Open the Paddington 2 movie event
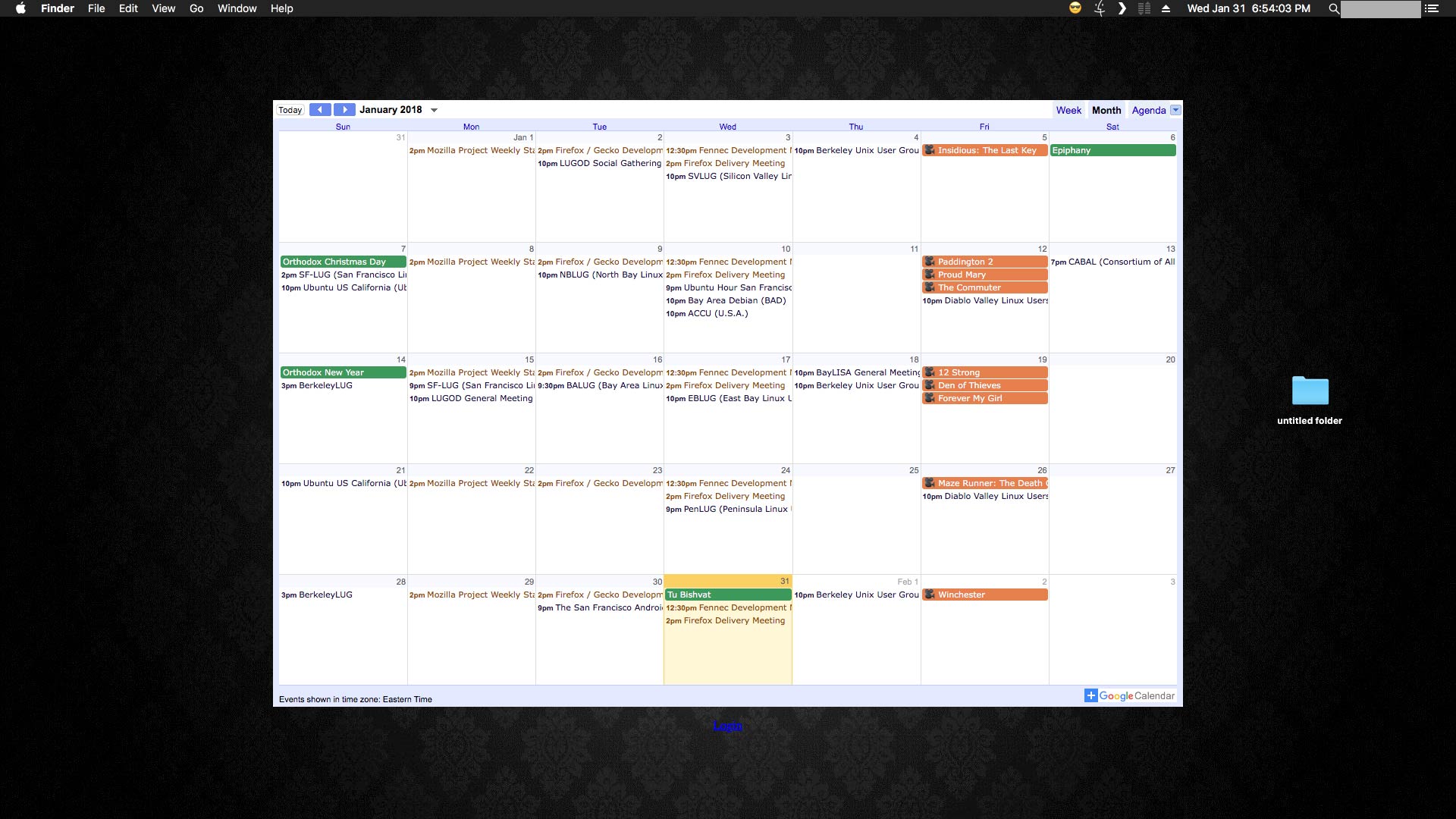 click(984, 262)
